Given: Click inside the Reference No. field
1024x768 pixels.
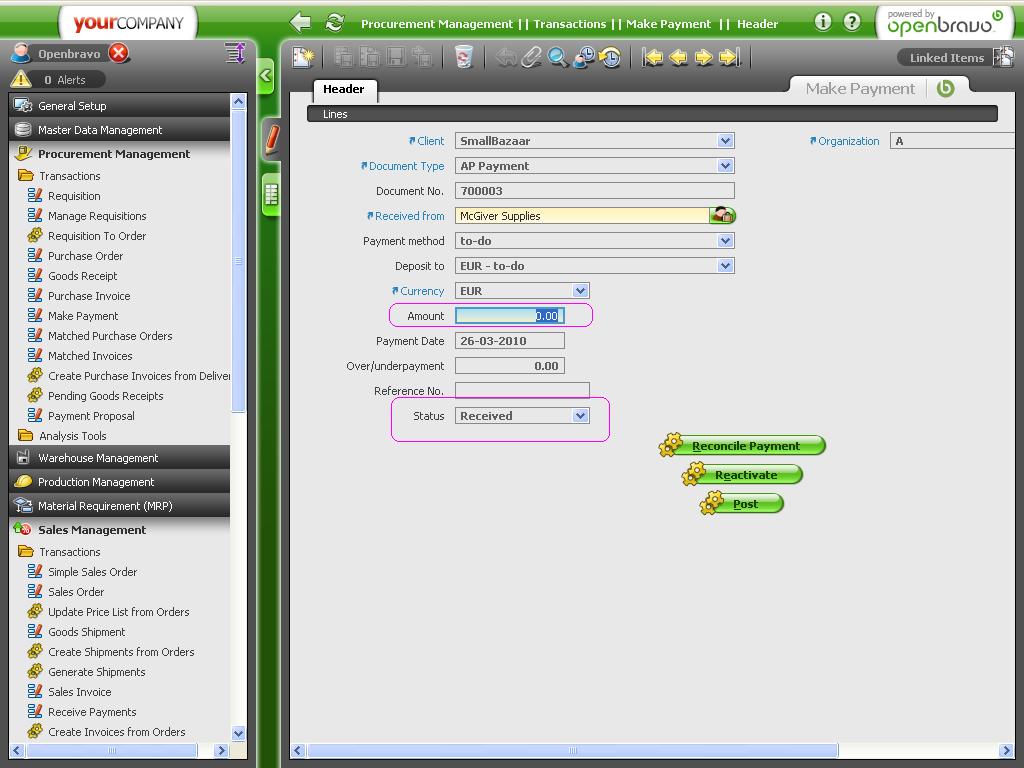Looking at the screenshot, I should [521, 391].
